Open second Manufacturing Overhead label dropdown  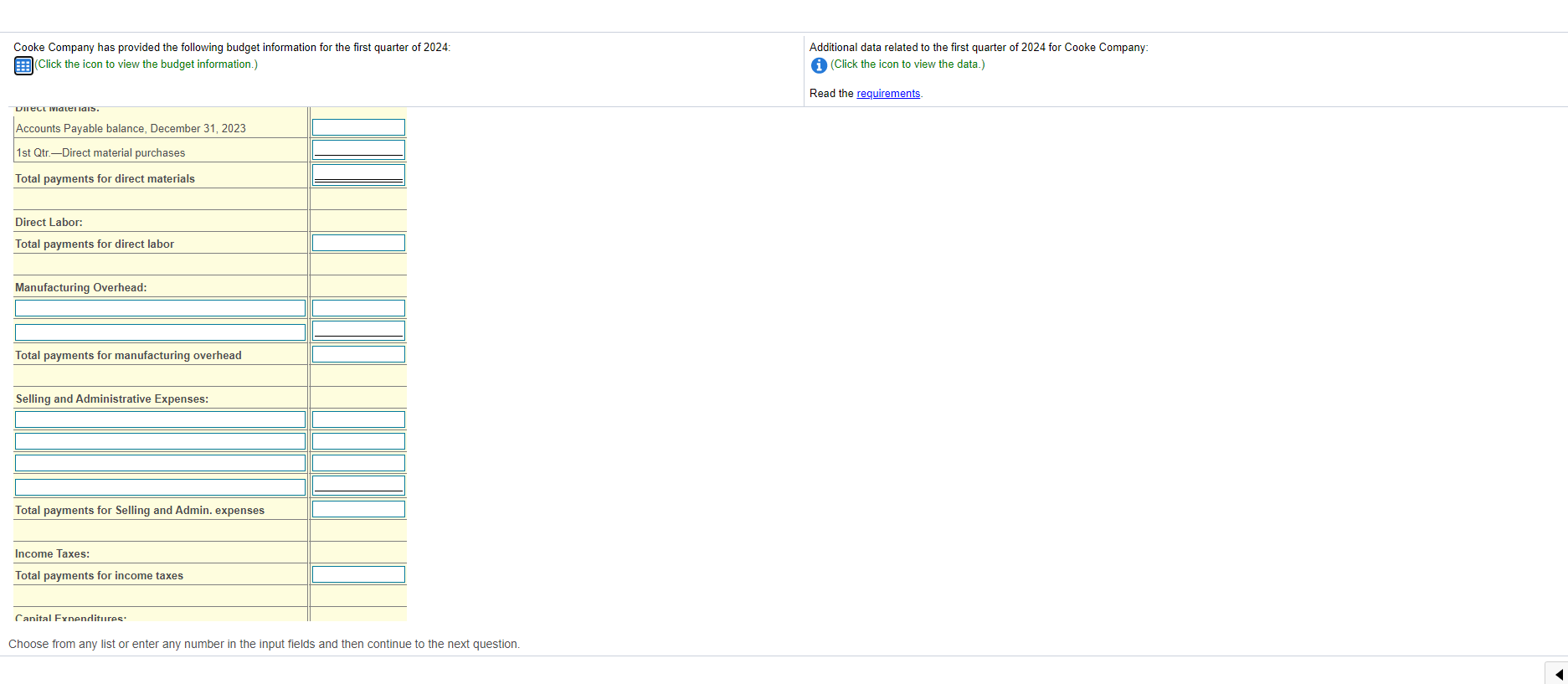click(160, 332)
